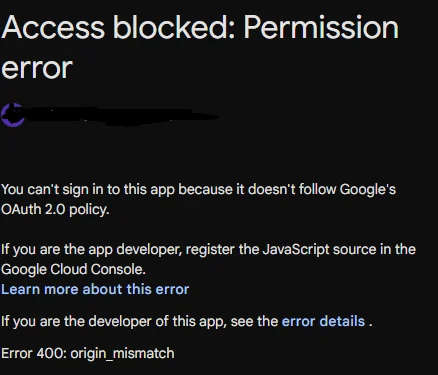Click the words because it doesn't follow
The height and width of the screenshot is (375, 438).
257,189
